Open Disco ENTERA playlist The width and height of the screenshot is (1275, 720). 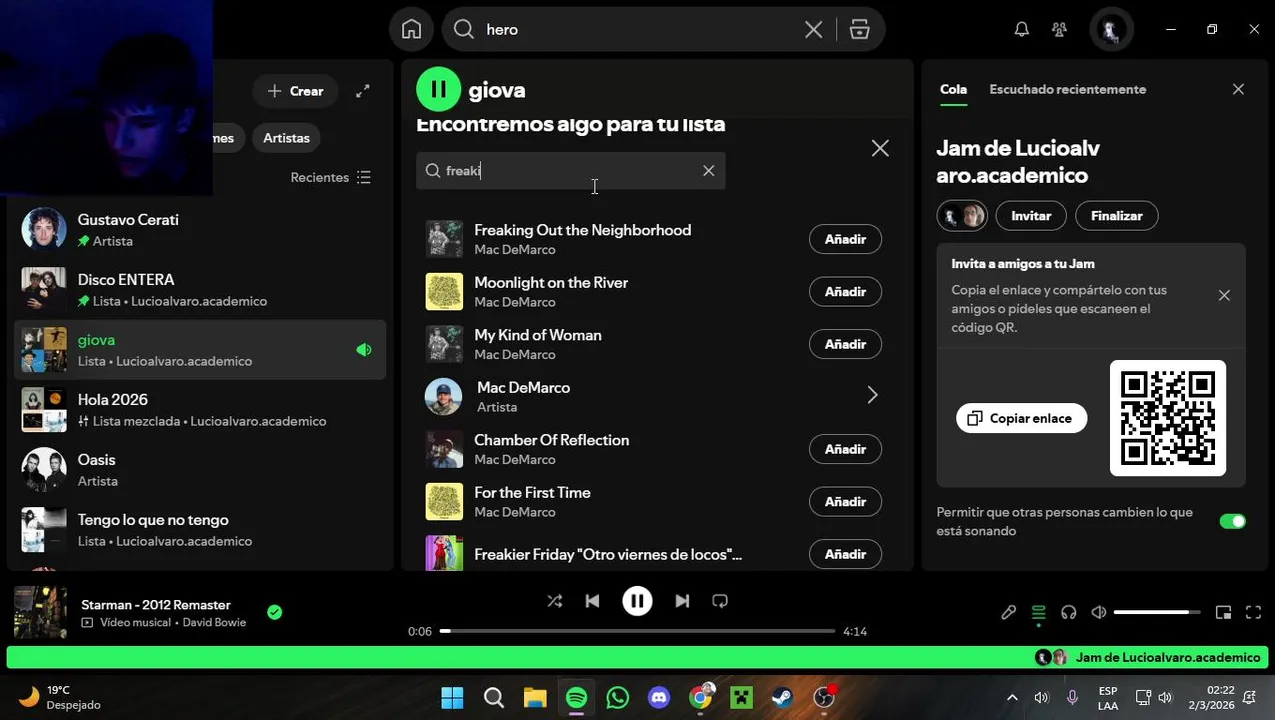pyautogui.click(x=200, y=290)
